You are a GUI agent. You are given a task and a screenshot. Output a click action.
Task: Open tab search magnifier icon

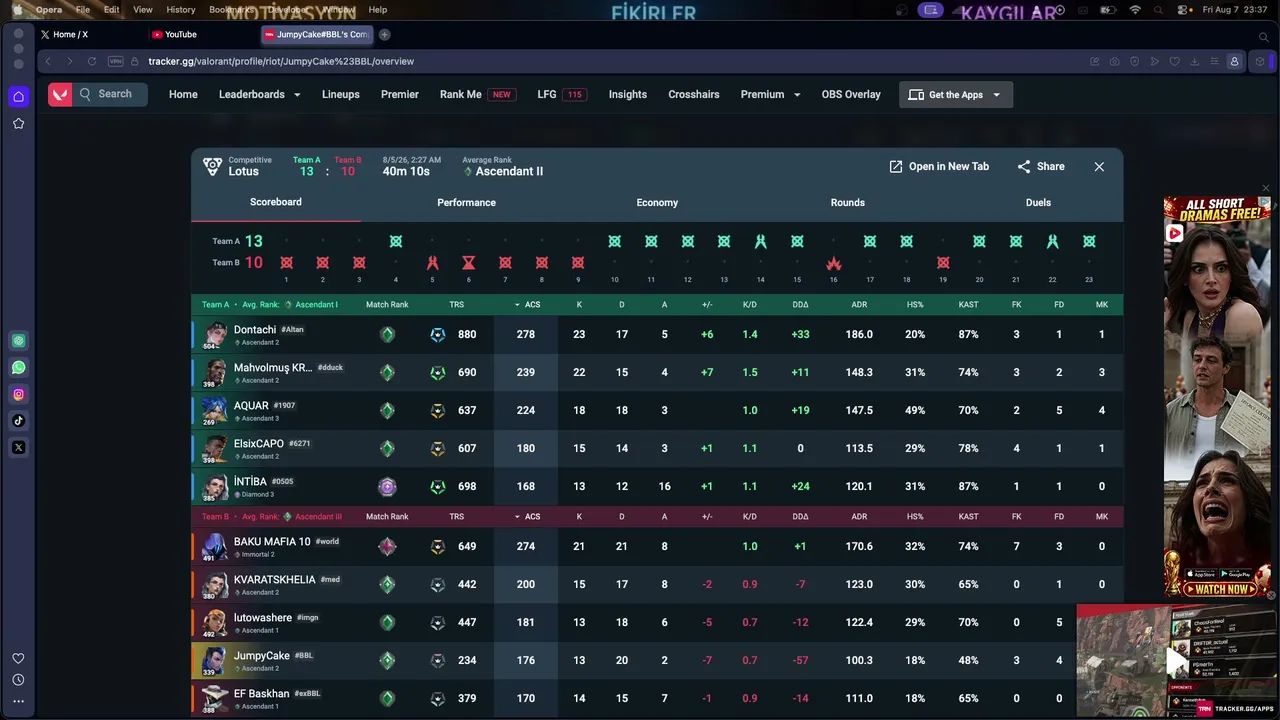pyautogui.click(x=1263, y=36)
